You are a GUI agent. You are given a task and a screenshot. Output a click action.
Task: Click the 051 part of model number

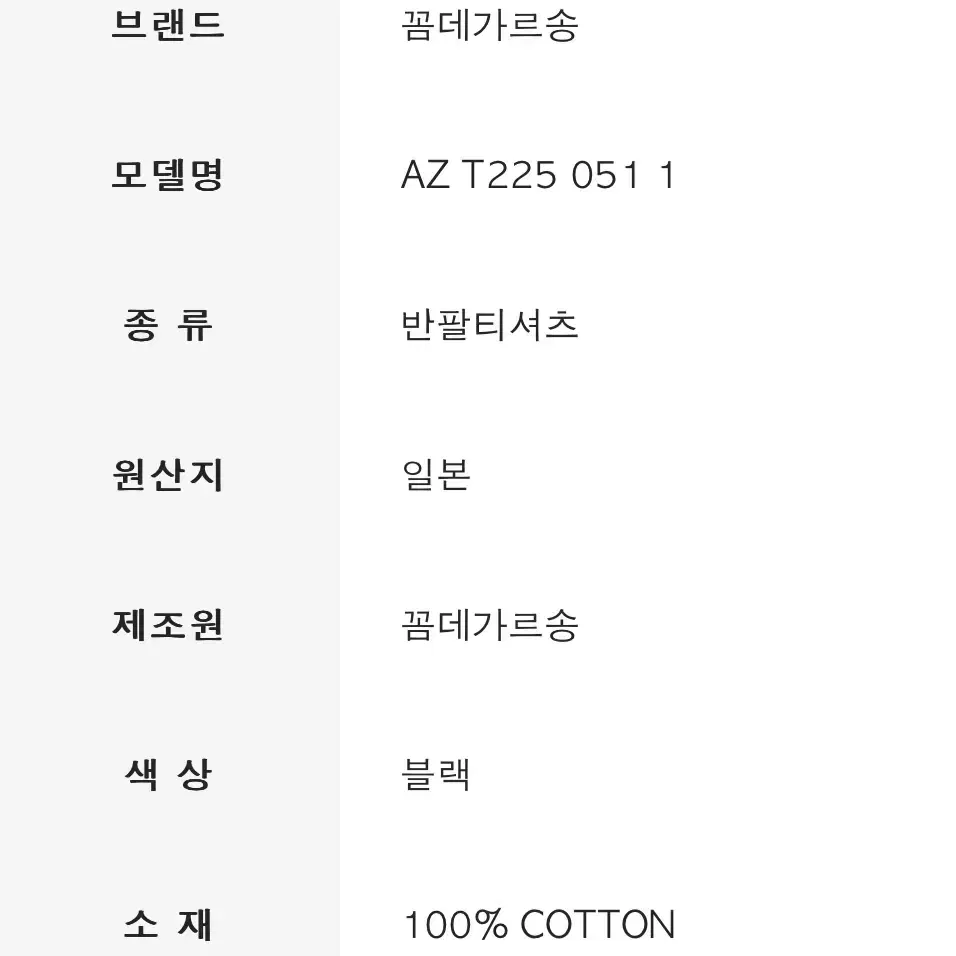coord(605,175)
